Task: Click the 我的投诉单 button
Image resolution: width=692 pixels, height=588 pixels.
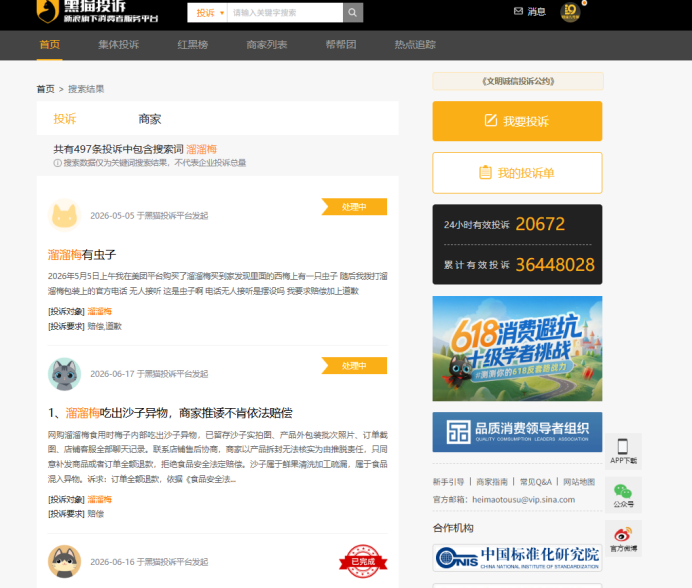Action: (x=517, y=173)
